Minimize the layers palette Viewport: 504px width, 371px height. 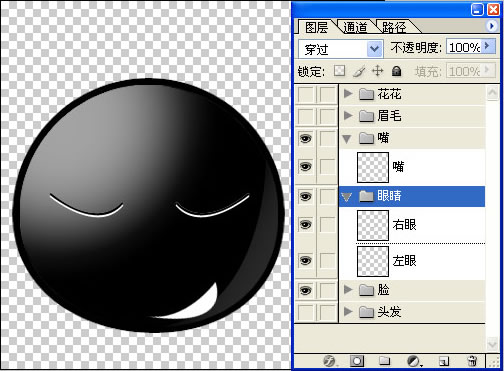[x=477, y=9]
